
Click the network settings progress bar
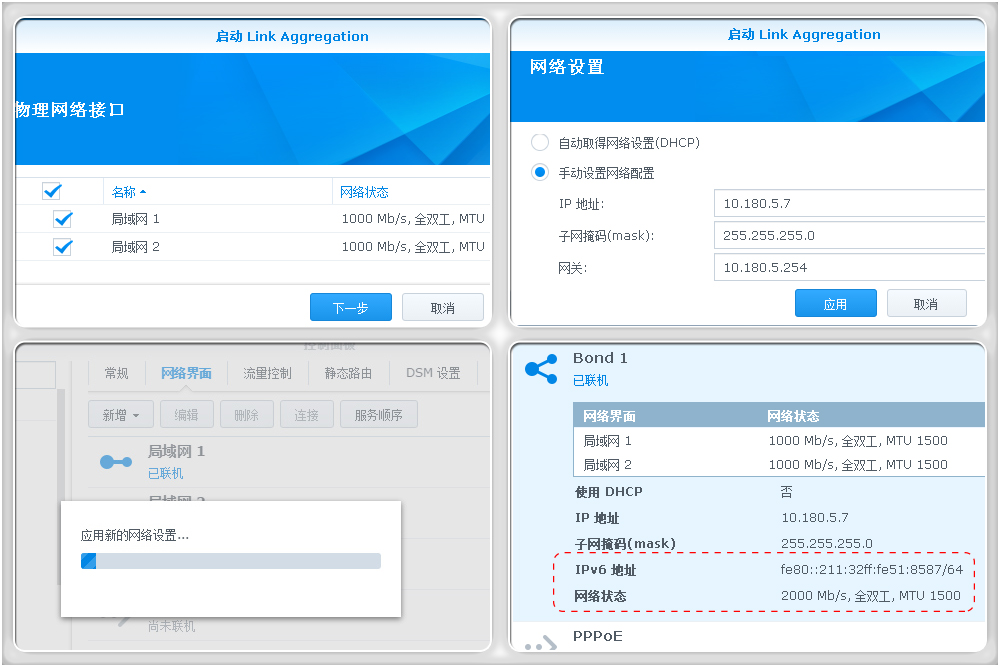point(232,562)
